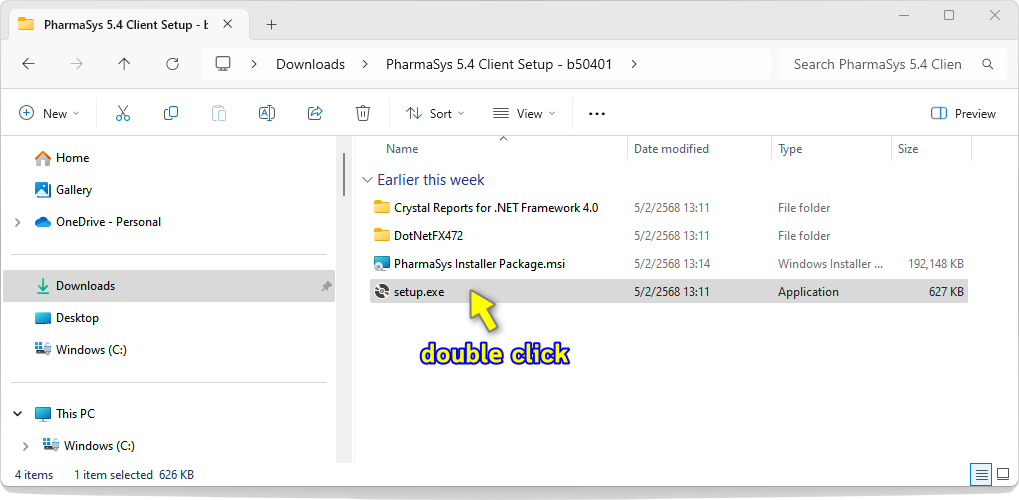Switch to details view icon in status bar

(981, 475)
